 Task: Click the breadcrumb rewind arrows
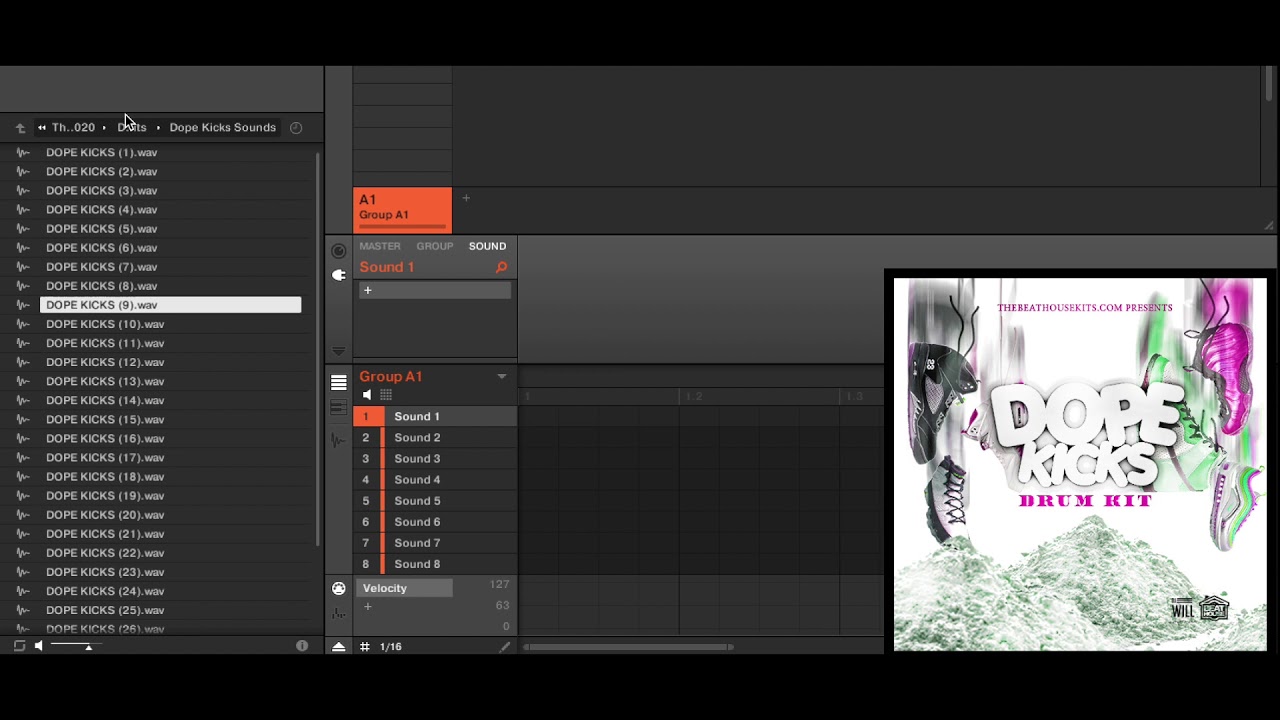(x=42, y=128)
